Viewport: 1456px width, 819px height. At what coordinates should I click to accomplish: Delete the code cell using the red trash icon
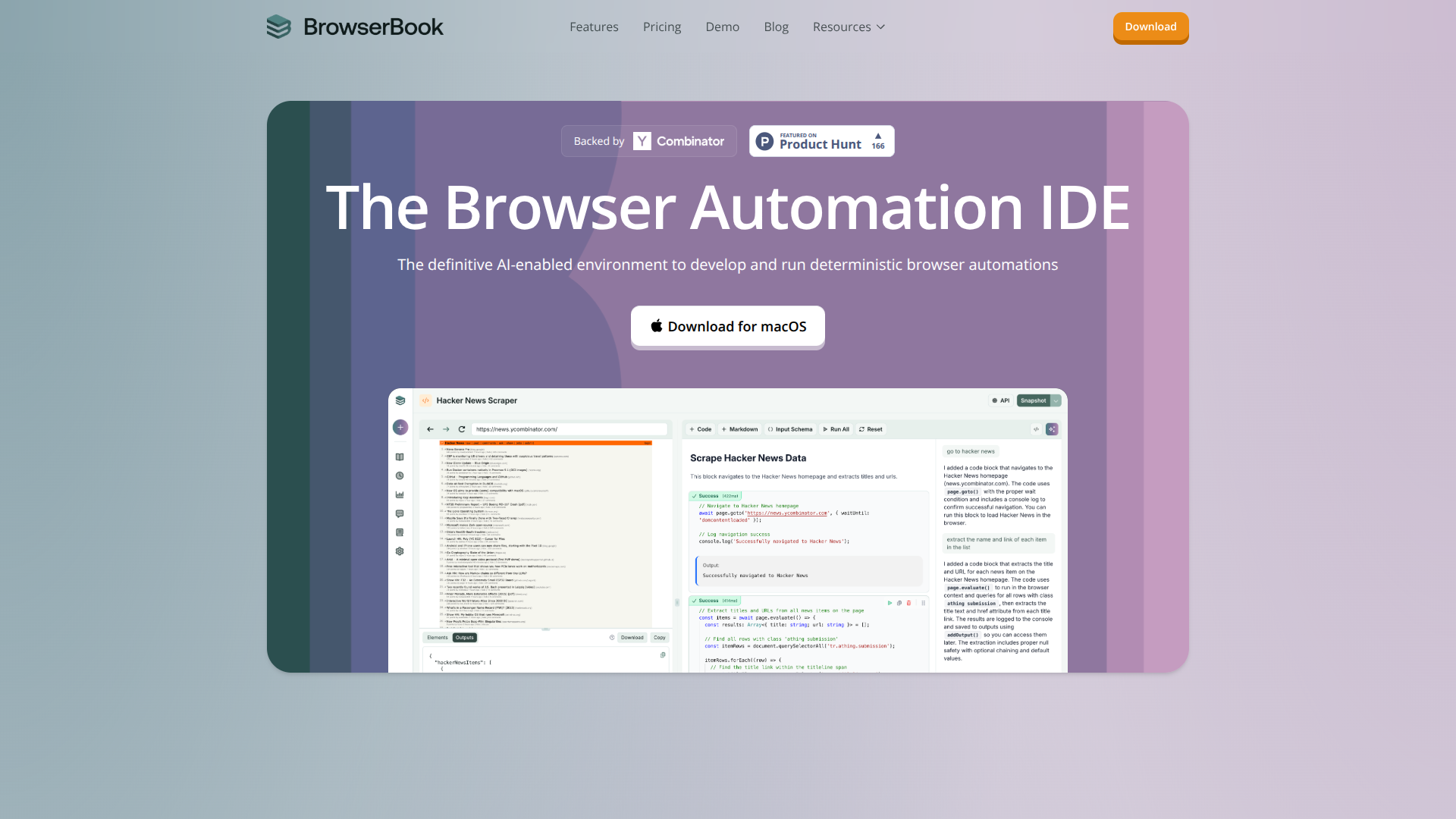click(x=908, y=603)
